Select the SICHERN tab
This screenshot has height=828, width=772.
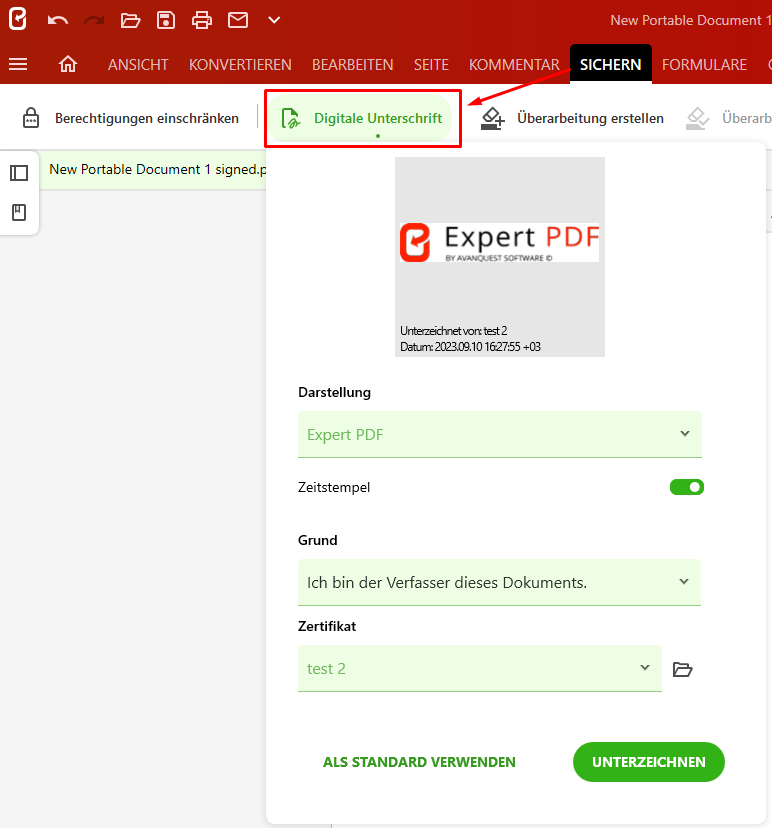[x=610, y=64]
